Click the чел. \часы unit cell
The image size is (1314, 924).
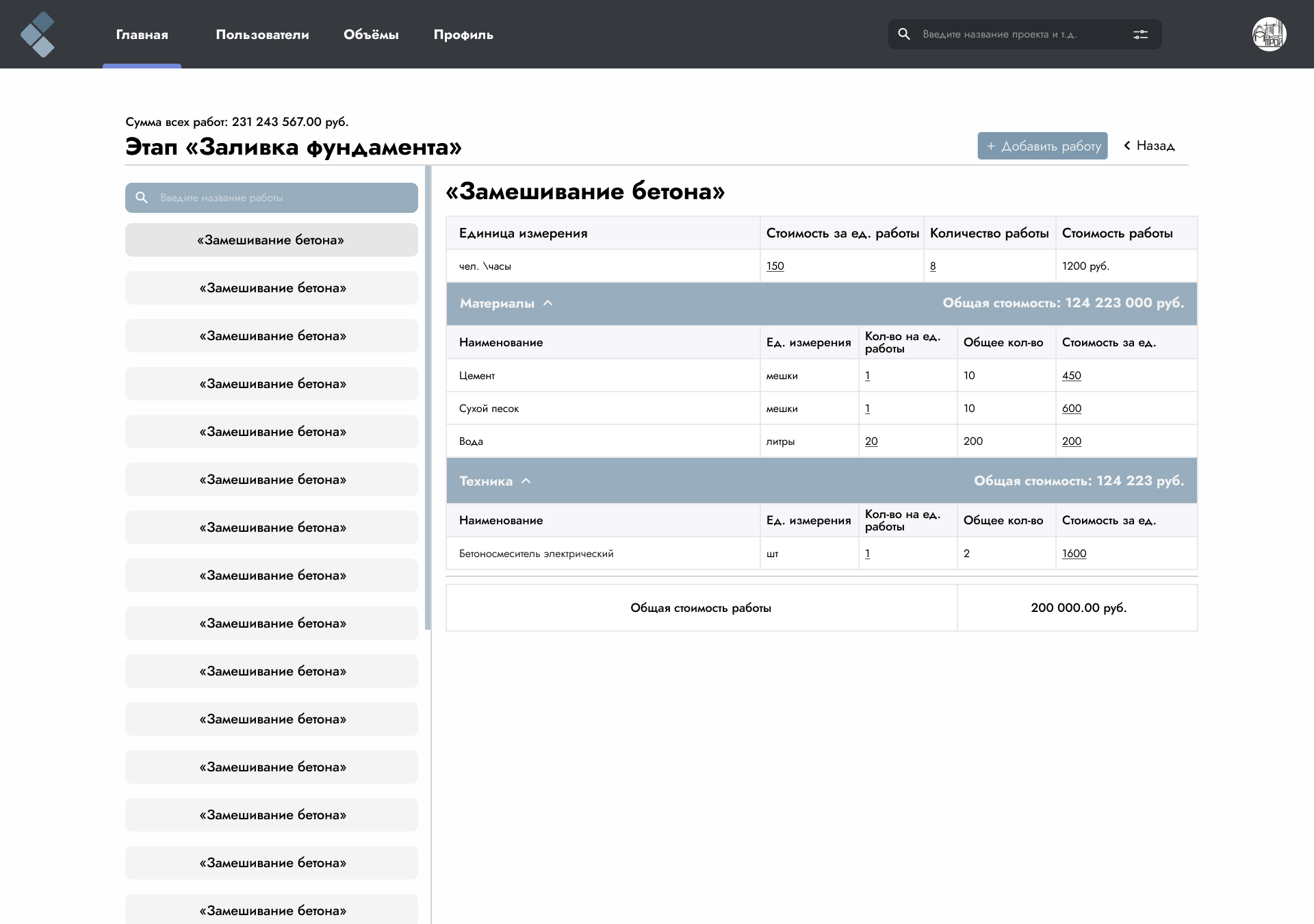tap(485, 266)
